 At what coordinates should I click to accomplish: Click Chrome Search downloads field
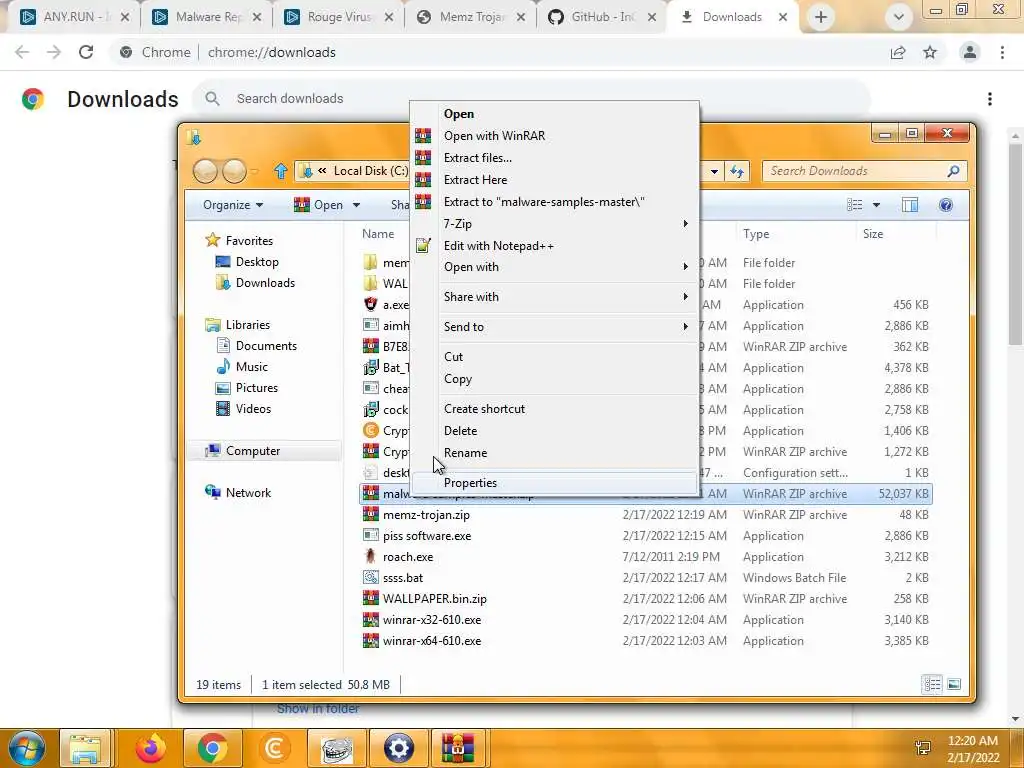(530, 99)
